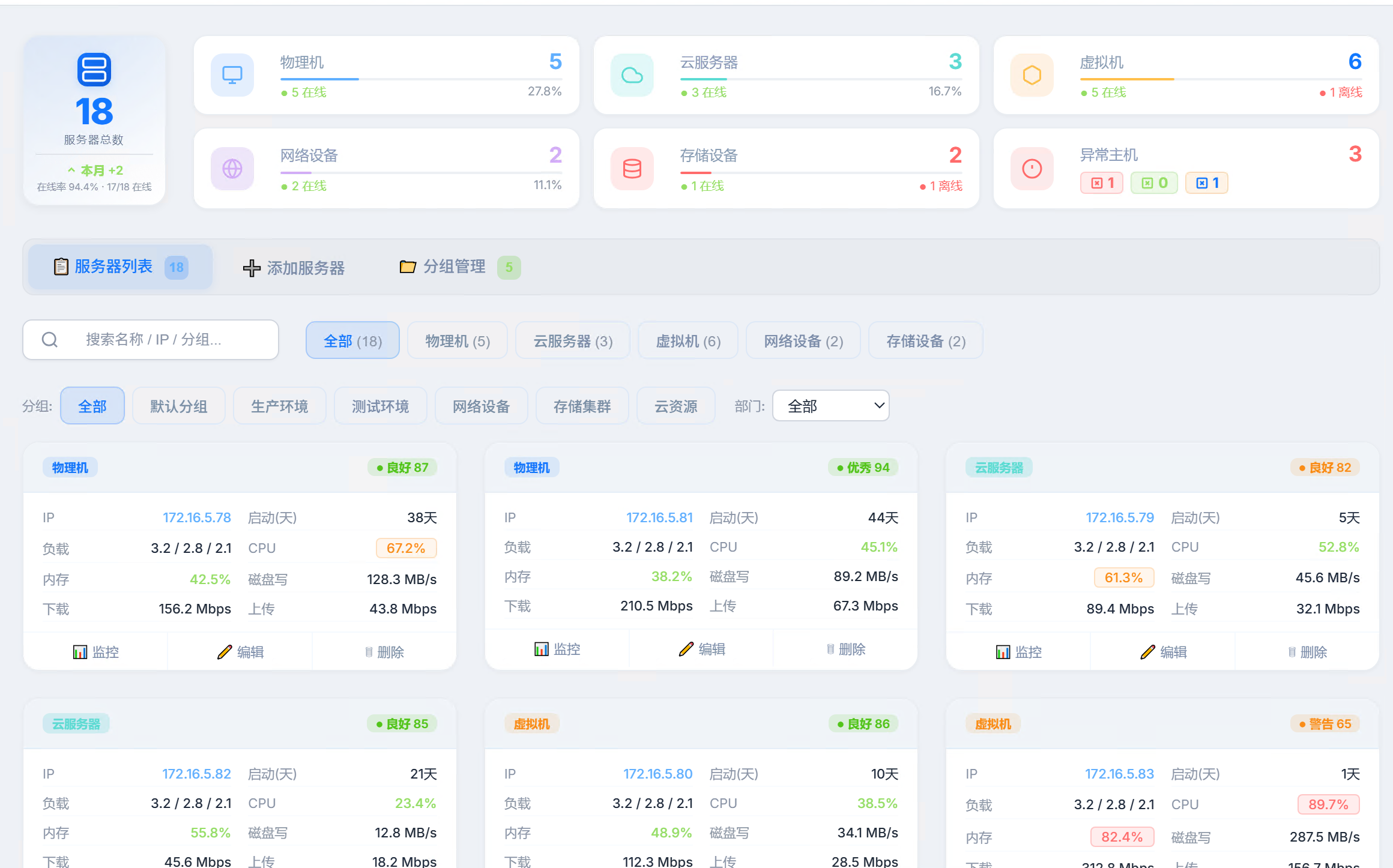The height and width of the screenshot is (868, 1393).
Task: Open IP link 172.16.5.82
Action: pyautogui.click(x=197, y=774)
